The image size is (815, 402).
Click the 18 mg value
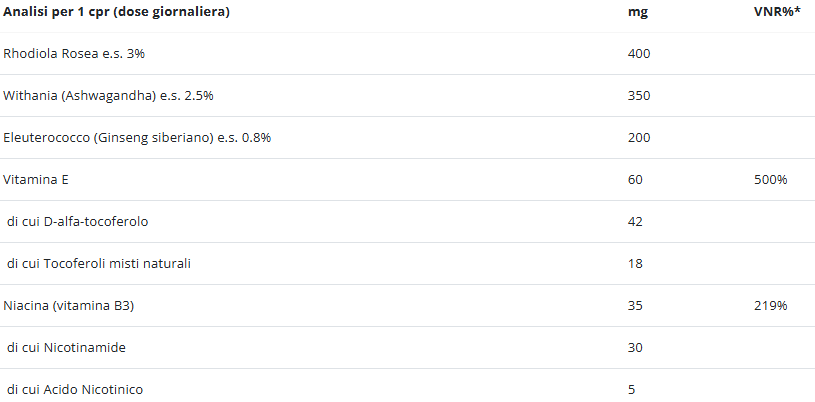click(x=635, y=264)
